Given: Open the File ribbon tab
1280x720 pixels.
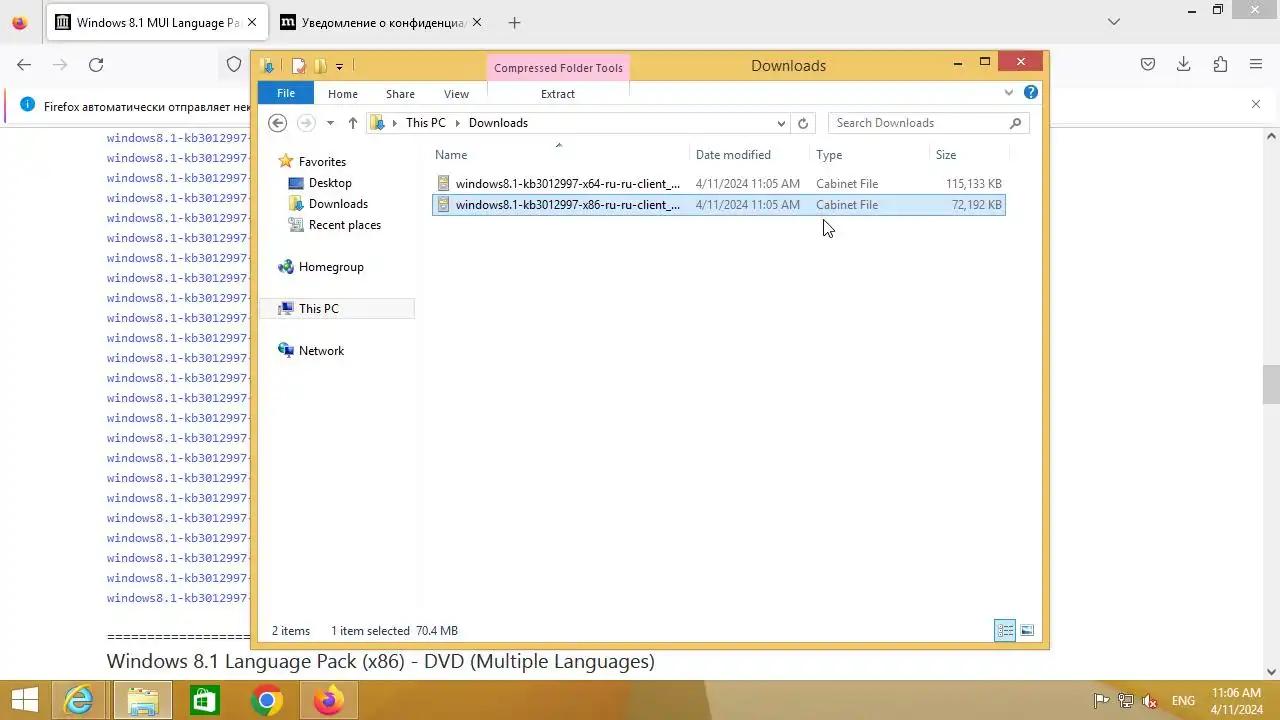Looking at the screenshot, I should pos(286,93).
